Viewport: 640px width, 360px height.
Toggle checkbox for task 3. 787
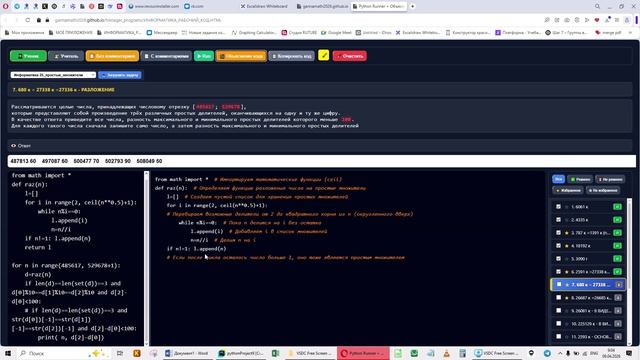[x=558, y=233]
